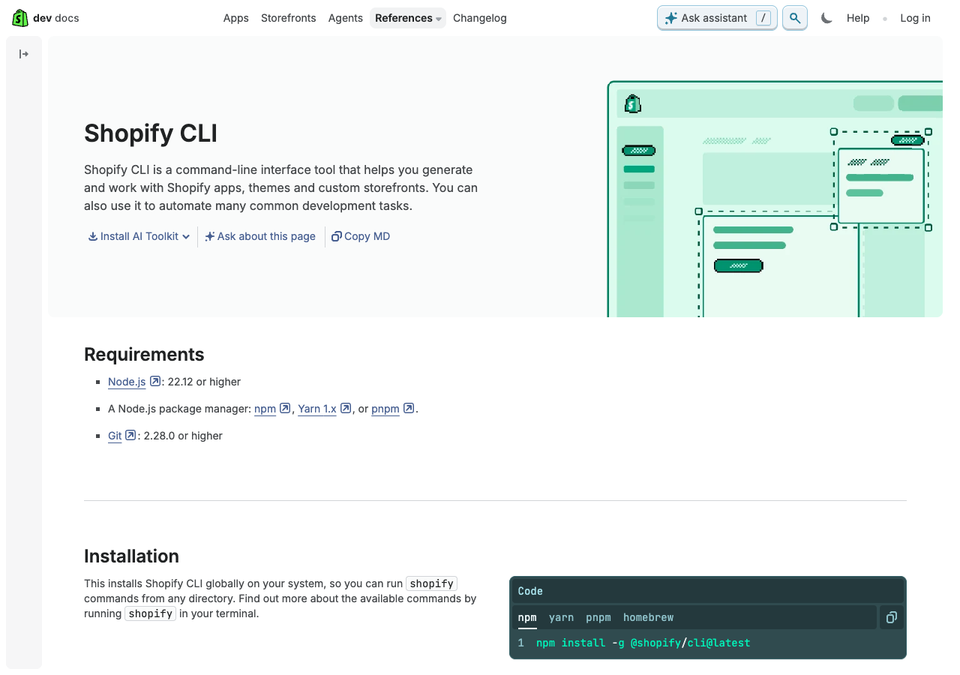Click the Ask assistant button
Screen dimensions: 960x675
(x=717, y=18)
